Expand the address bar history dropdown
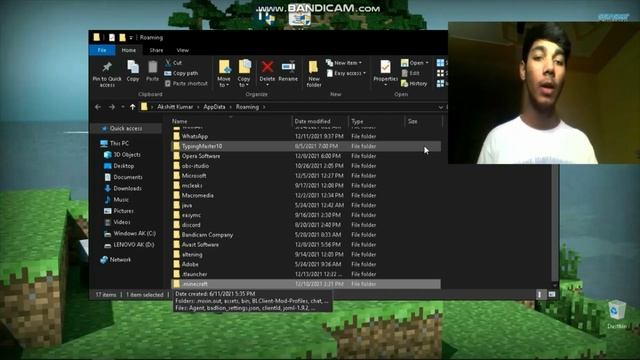 click(x=441, y=107)
